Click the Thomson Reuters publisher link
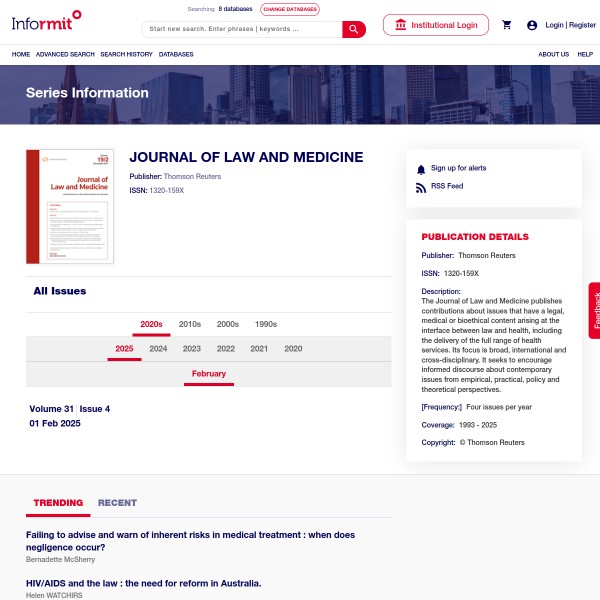Screen dimensions: 600x600 [192, 177]
